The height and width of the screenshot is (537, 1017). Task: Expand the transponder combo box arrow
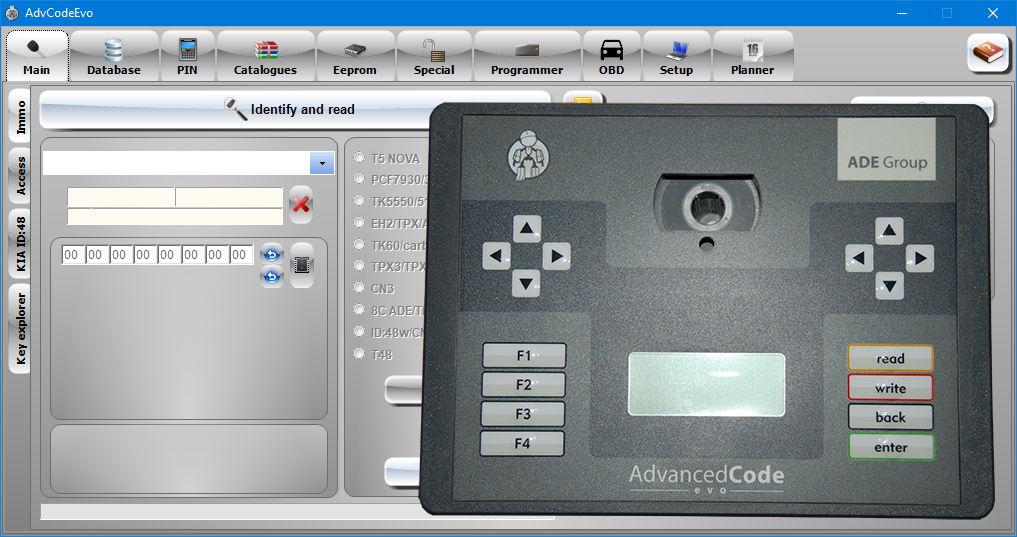point(322,163)
